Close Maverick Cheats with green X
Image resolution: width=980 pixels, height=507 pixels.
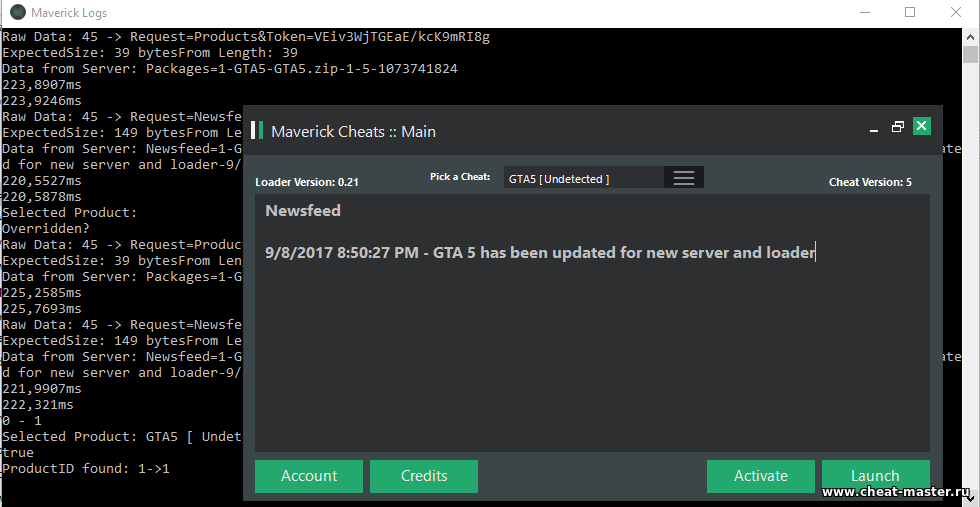[x=922, y=126]
